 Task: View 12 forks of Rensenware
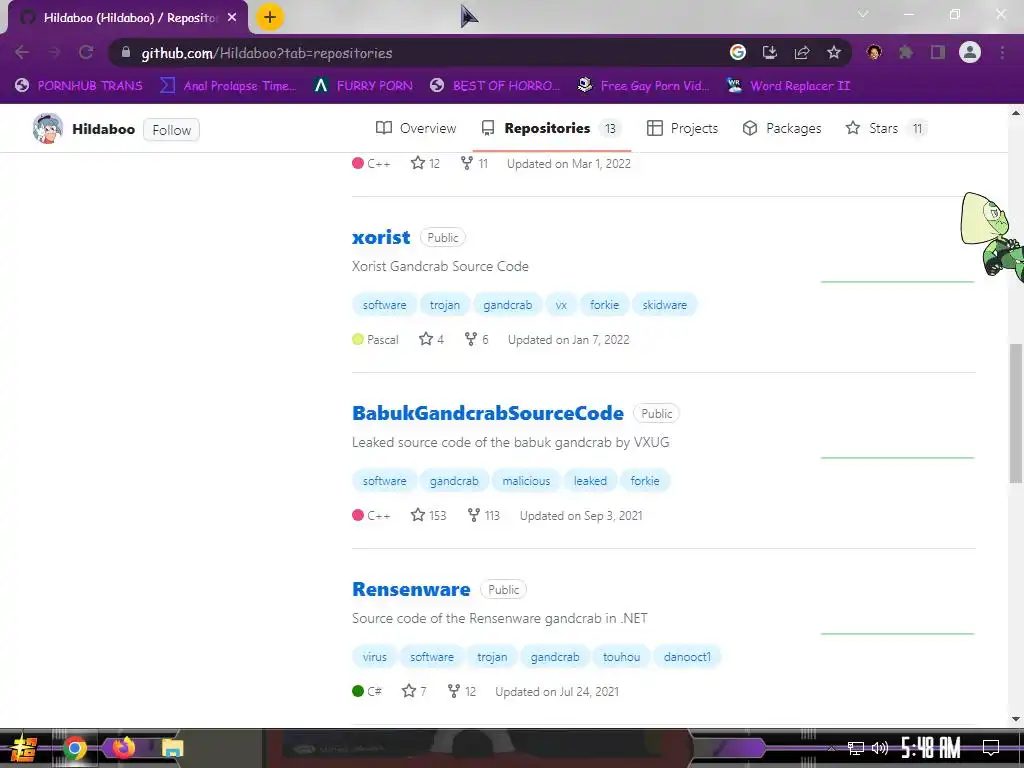pyautogui.click(x=461, y=691)
